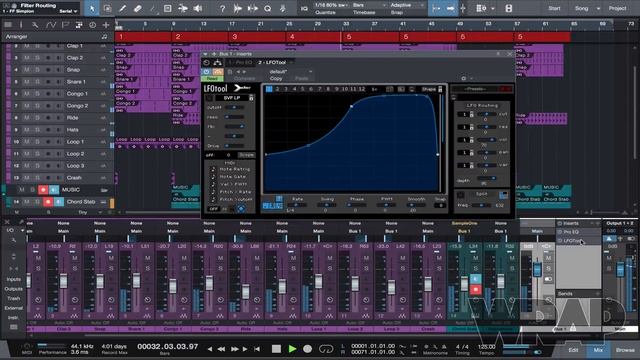The height and width of the screenshot is (360, 640).
Task: Mute the Ride track
Action: (27, 118)
